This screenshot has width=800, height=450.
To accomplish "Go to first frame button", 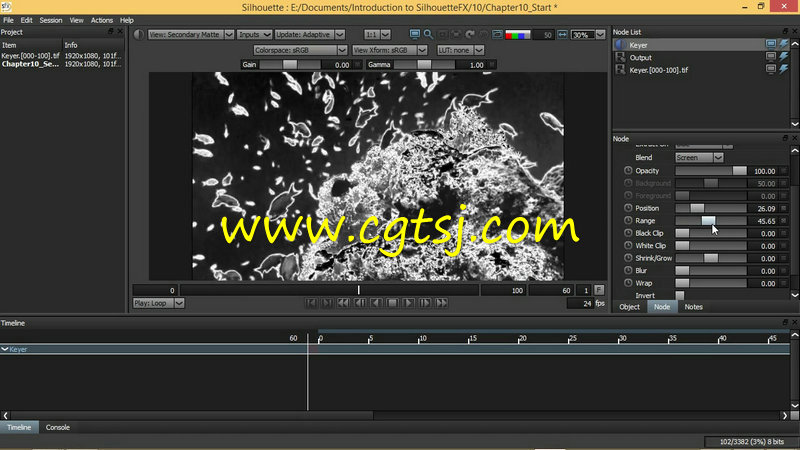I will click(x=311, y=303).
